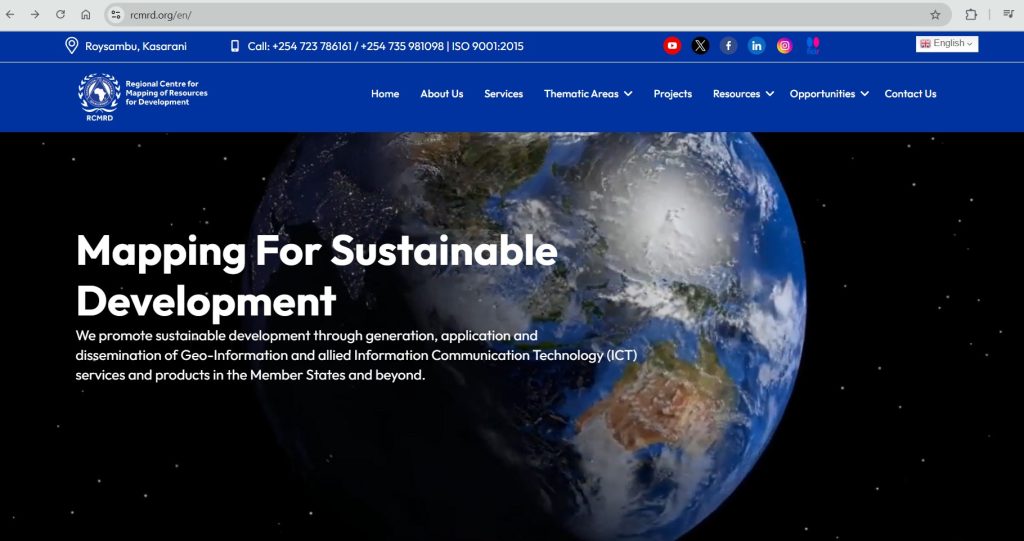This screenshot has height=541, width=1024.
Task: Expand the Opportunities dropdown menu
Action: 828,94
